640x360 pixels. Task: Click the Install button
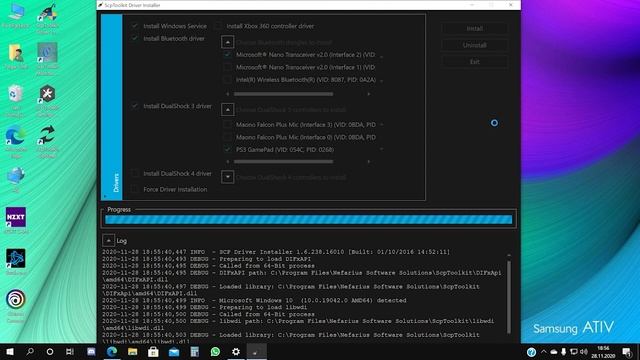coord(475,29)
